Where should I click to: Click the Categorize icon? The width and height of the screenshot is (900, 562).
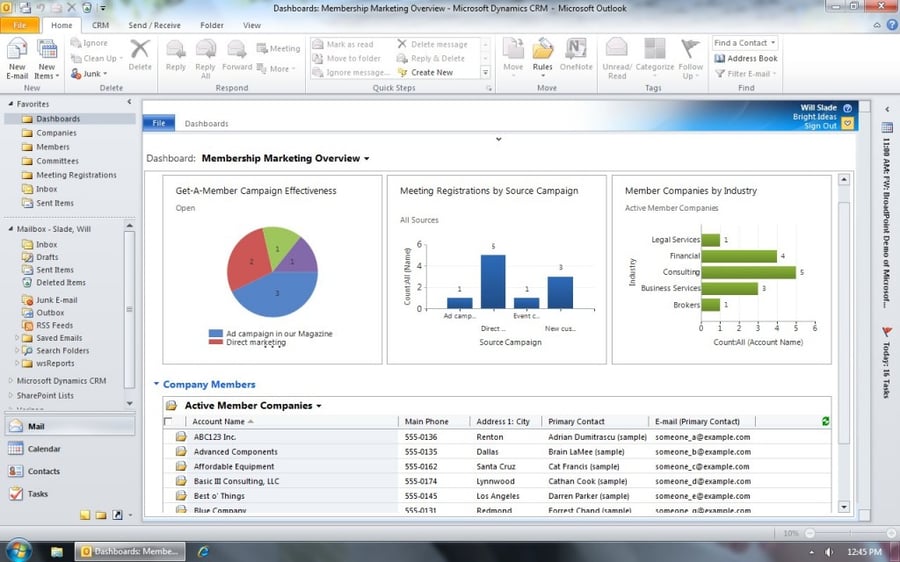pos(654,49)
